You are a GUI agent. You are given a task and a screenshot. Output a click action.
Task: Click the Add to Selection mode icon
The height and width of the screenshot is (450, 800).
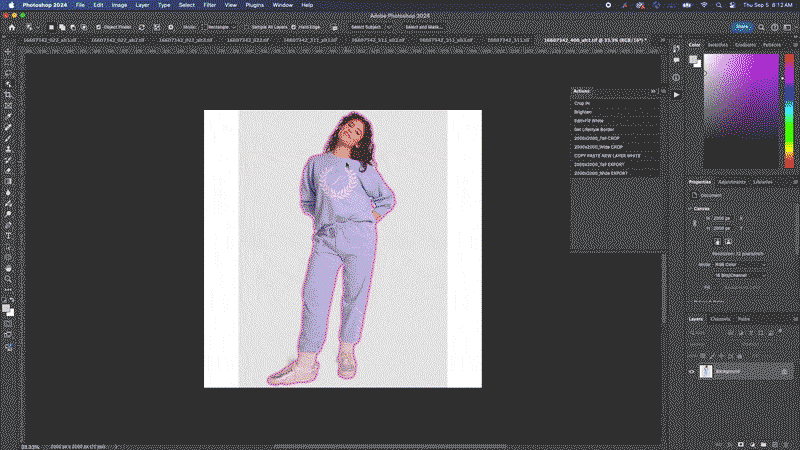pyautogui.click(x=62, y=27)
